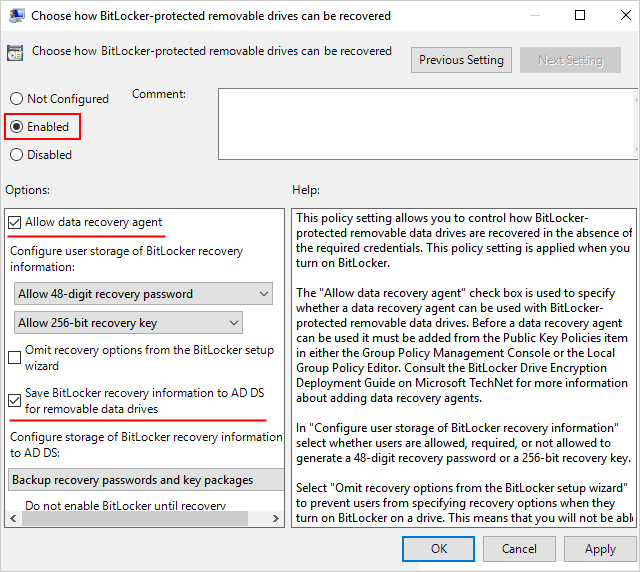Click the Options panel horizontal scrollbar thumb
The width and height of the screenshot is (640, 572).
[x=135, y=519]
